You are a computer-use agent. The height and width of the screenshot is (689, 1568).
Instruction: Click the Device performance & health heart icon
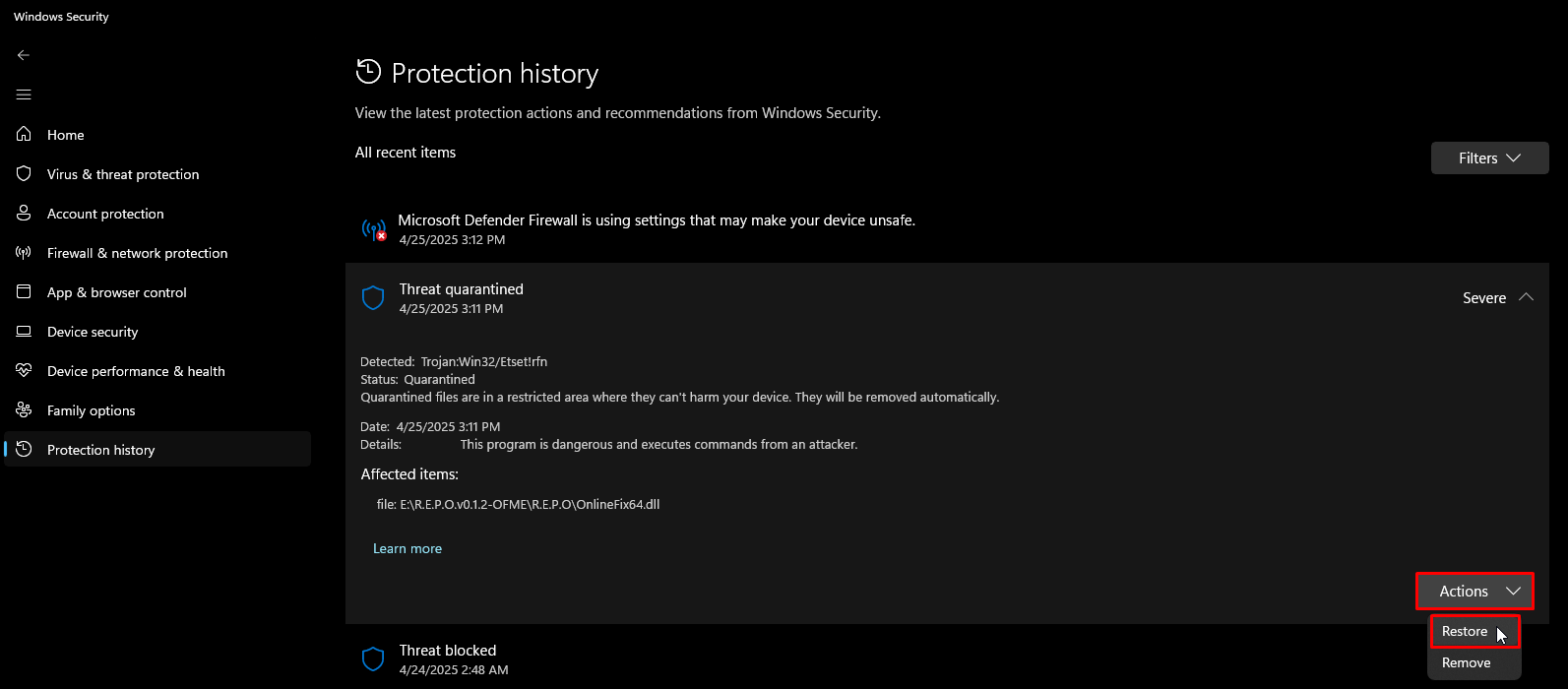pos(25,370)
